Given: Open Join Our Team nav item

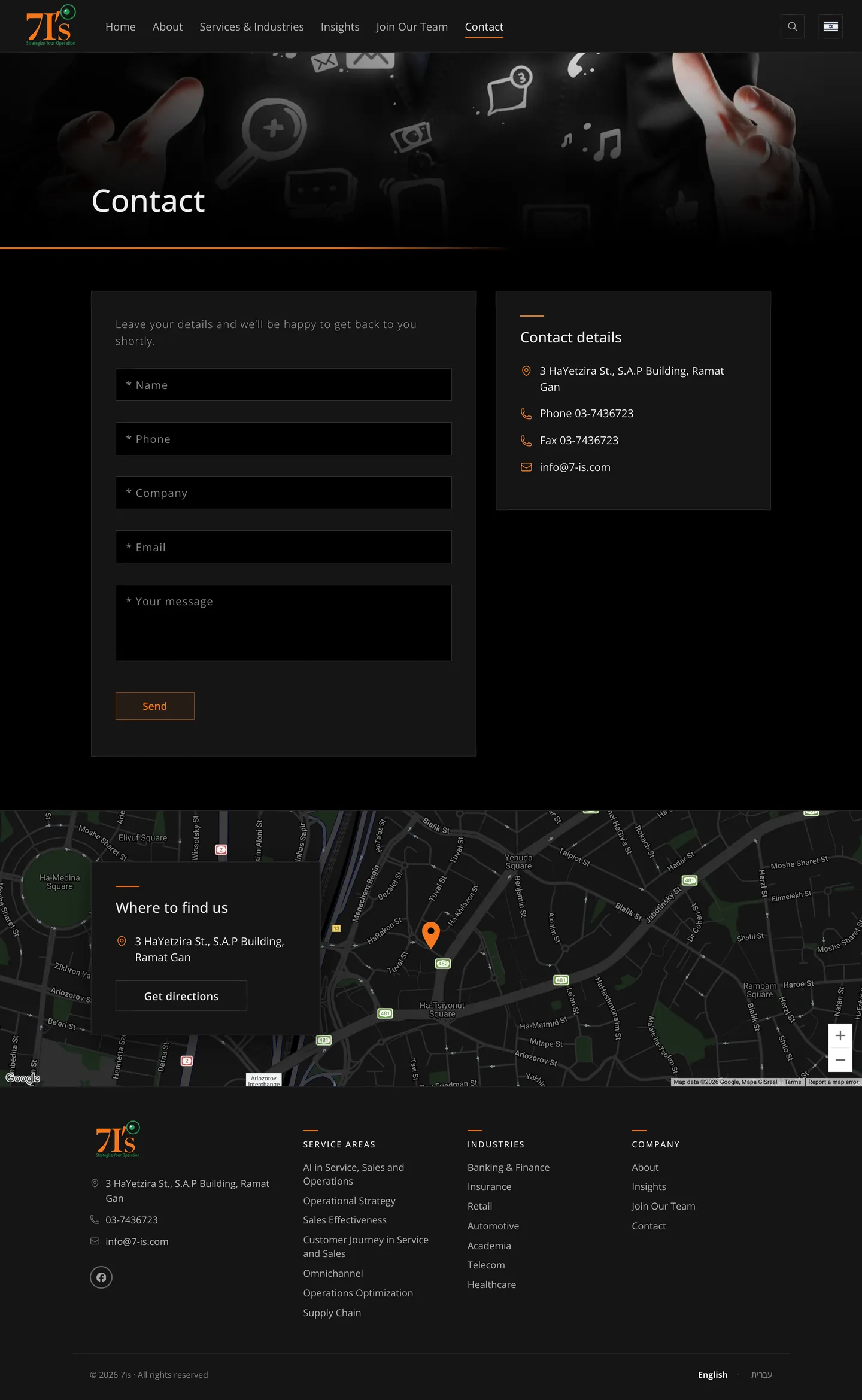Looking at the screenshot, I should click(x=412, y=27).
